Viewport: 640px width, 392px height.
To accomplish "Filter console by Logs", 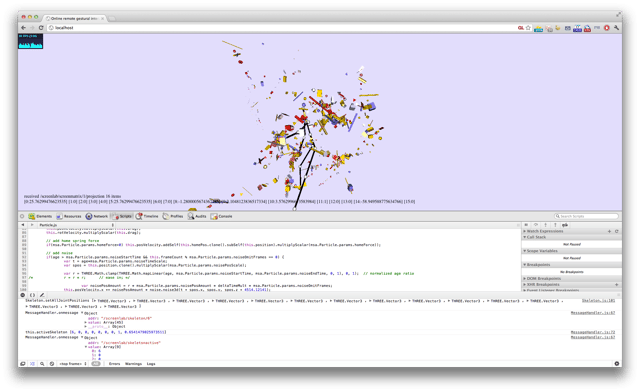I will tap(151, 364).
